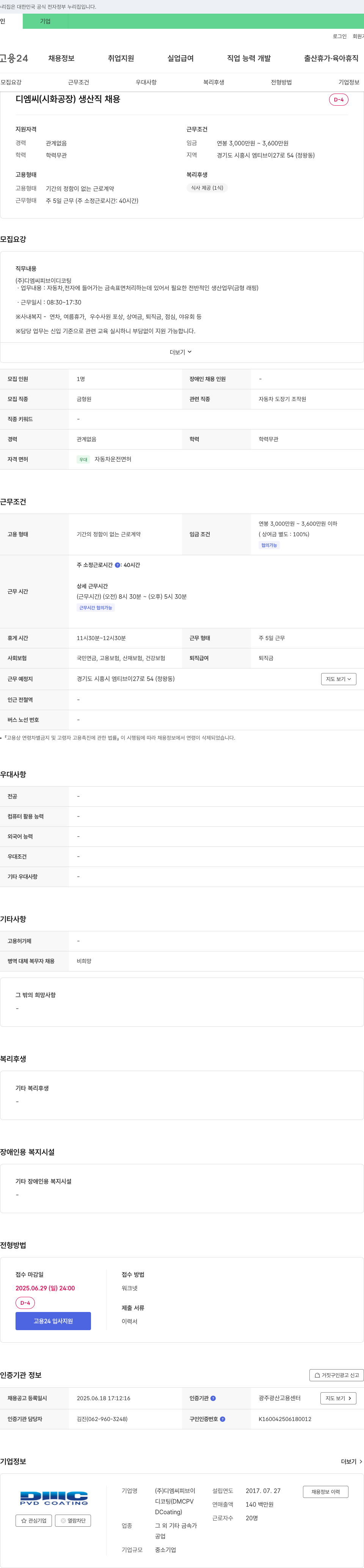The height and width of the screenshot is (1568, 364).
Task: Jump to 우대사항 anchor tab
Action: [x=146, y=82]
